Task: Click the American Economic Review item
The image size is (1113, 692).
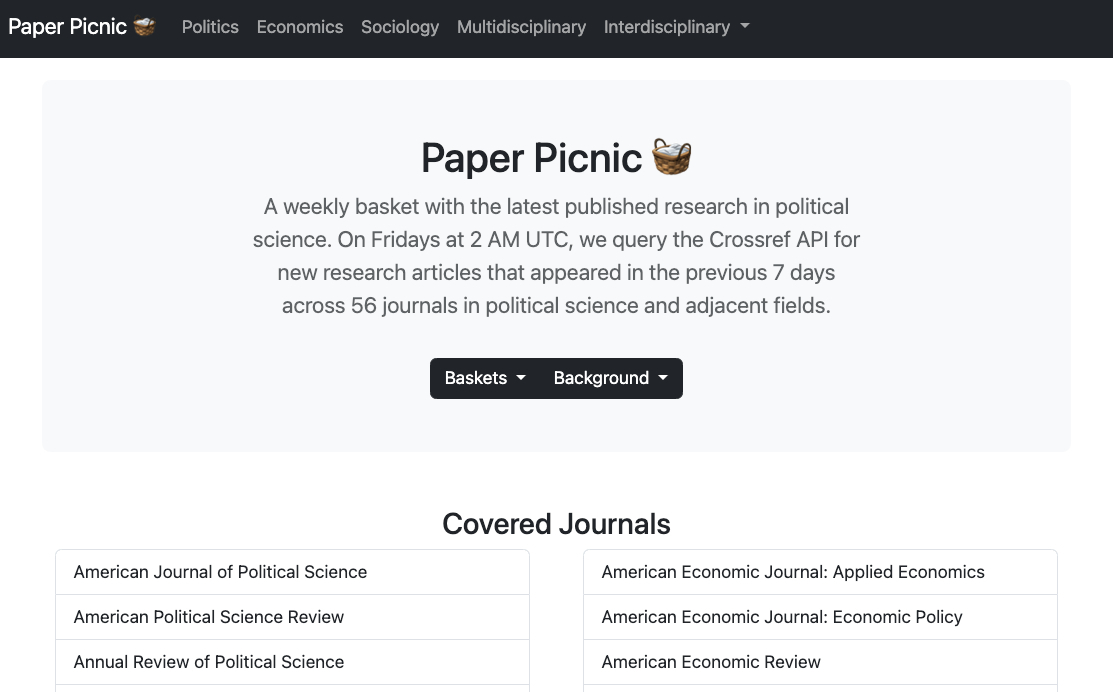Action: pos(711,662)
